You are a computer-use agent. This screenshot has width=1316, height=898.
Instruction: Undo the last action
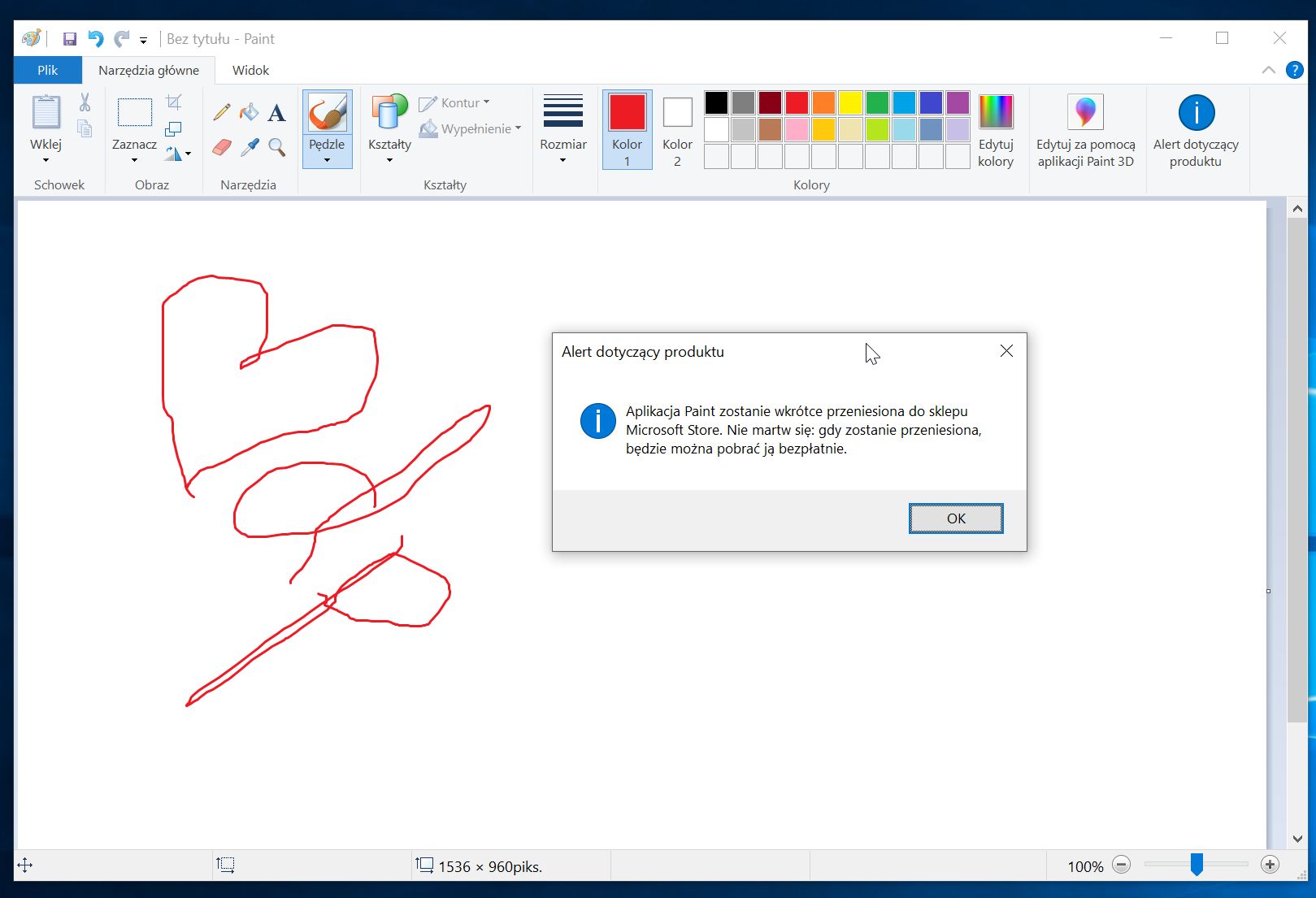pos(96,39)
